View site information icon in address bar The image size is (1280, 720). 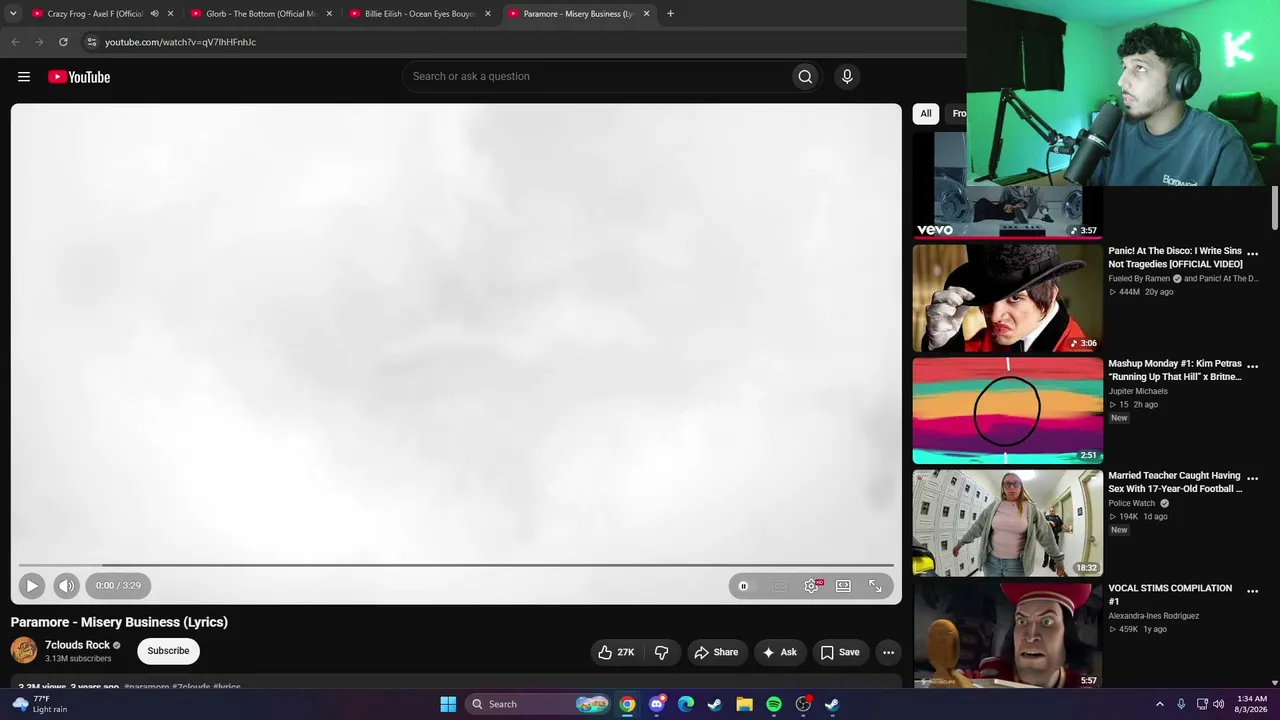[91, 42]
